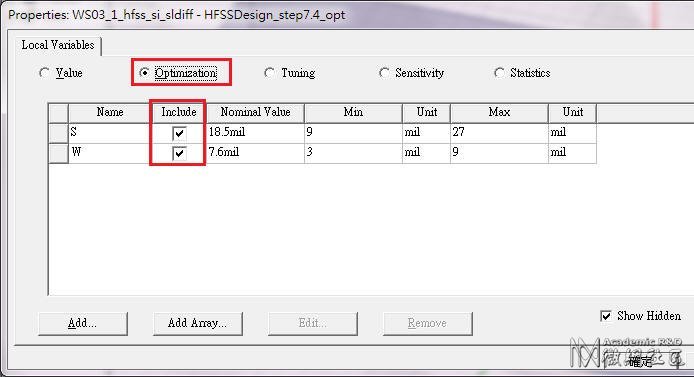Click the disabled Remove button
Viewport: 694px width, 377px height.
click(x=428, y=323)
